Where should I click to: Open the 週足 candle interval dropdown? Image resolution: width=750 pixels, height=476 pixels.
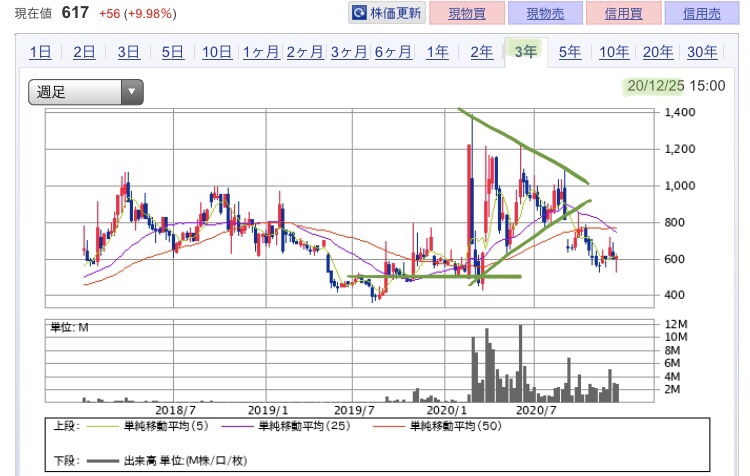point(86,92)
